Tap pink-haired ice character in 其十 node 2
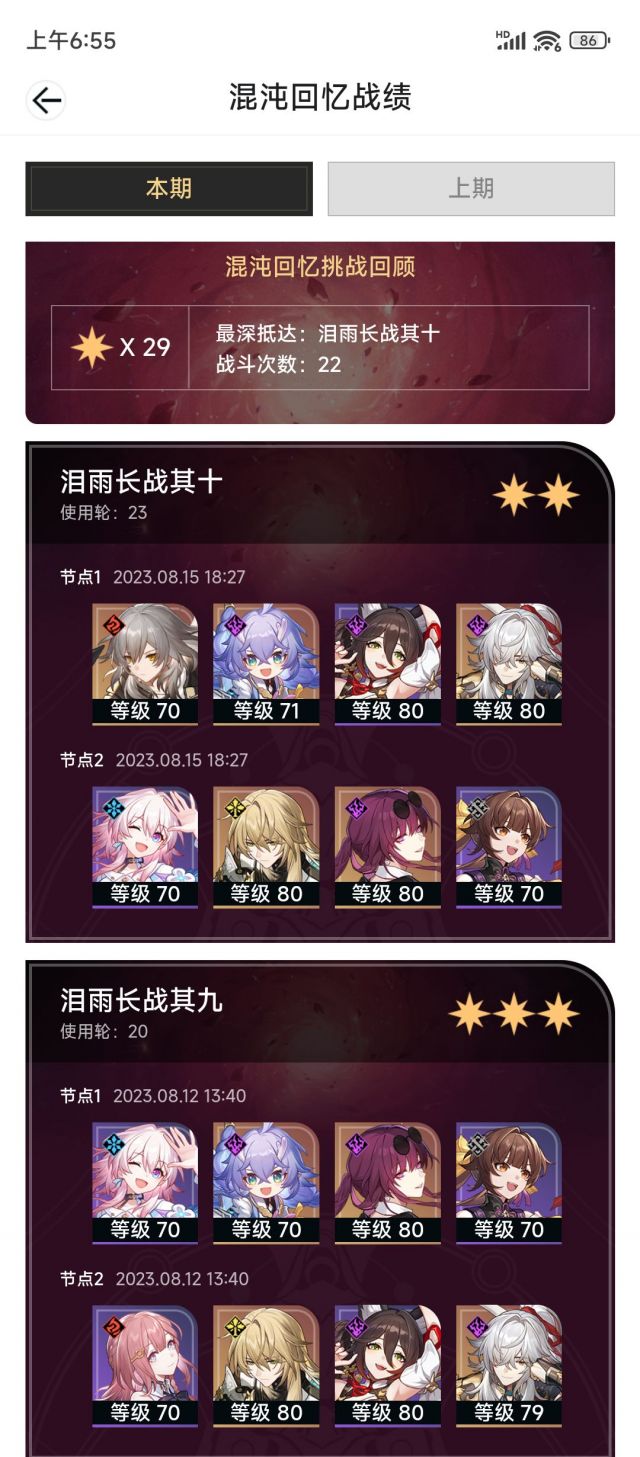This screenshot has width=640, height=1457. tap(145, 847)
